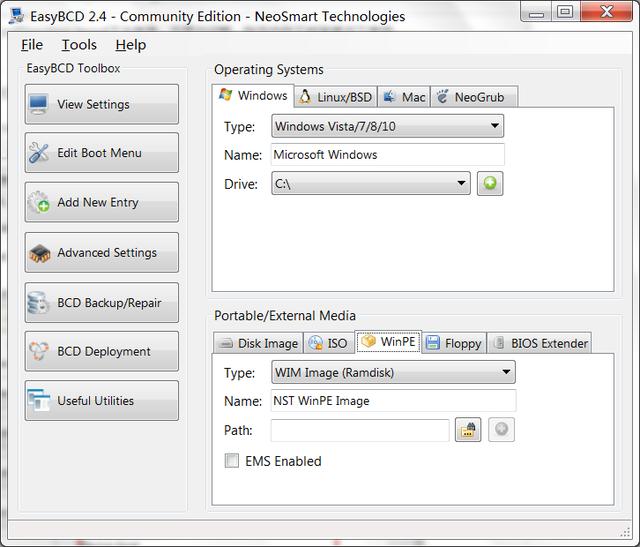Viewport: 640px width, 547px height.
Task: Select the WinPE tab
Action: 388,342
